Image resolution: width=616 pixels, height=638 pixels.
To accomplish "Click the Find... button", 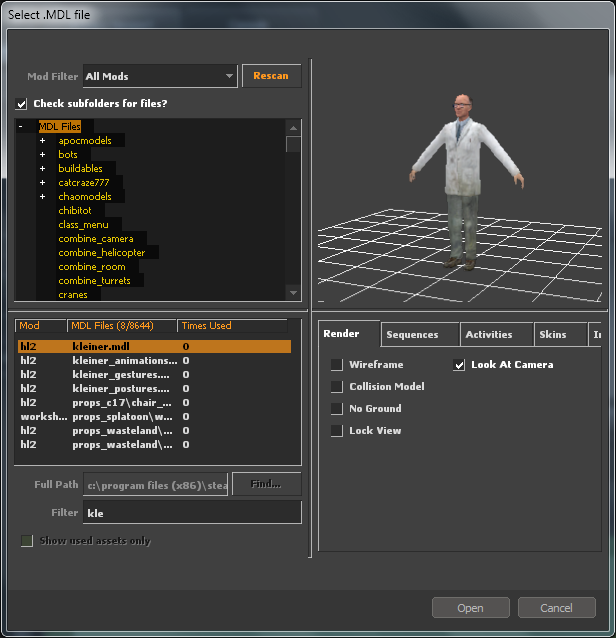I will (x=266, y=484).
